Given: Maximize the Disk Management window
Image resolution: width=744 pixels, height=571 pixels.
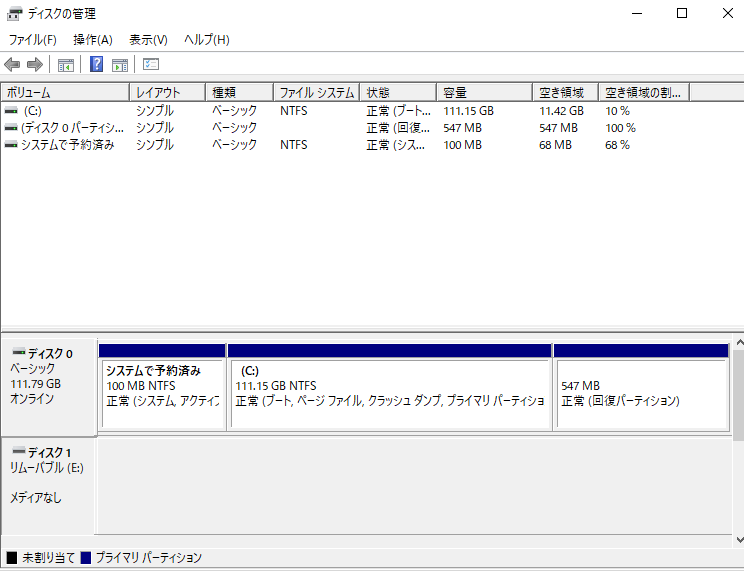Looking at the screenshot, I should pyautogui.click(x=682, y=13).
